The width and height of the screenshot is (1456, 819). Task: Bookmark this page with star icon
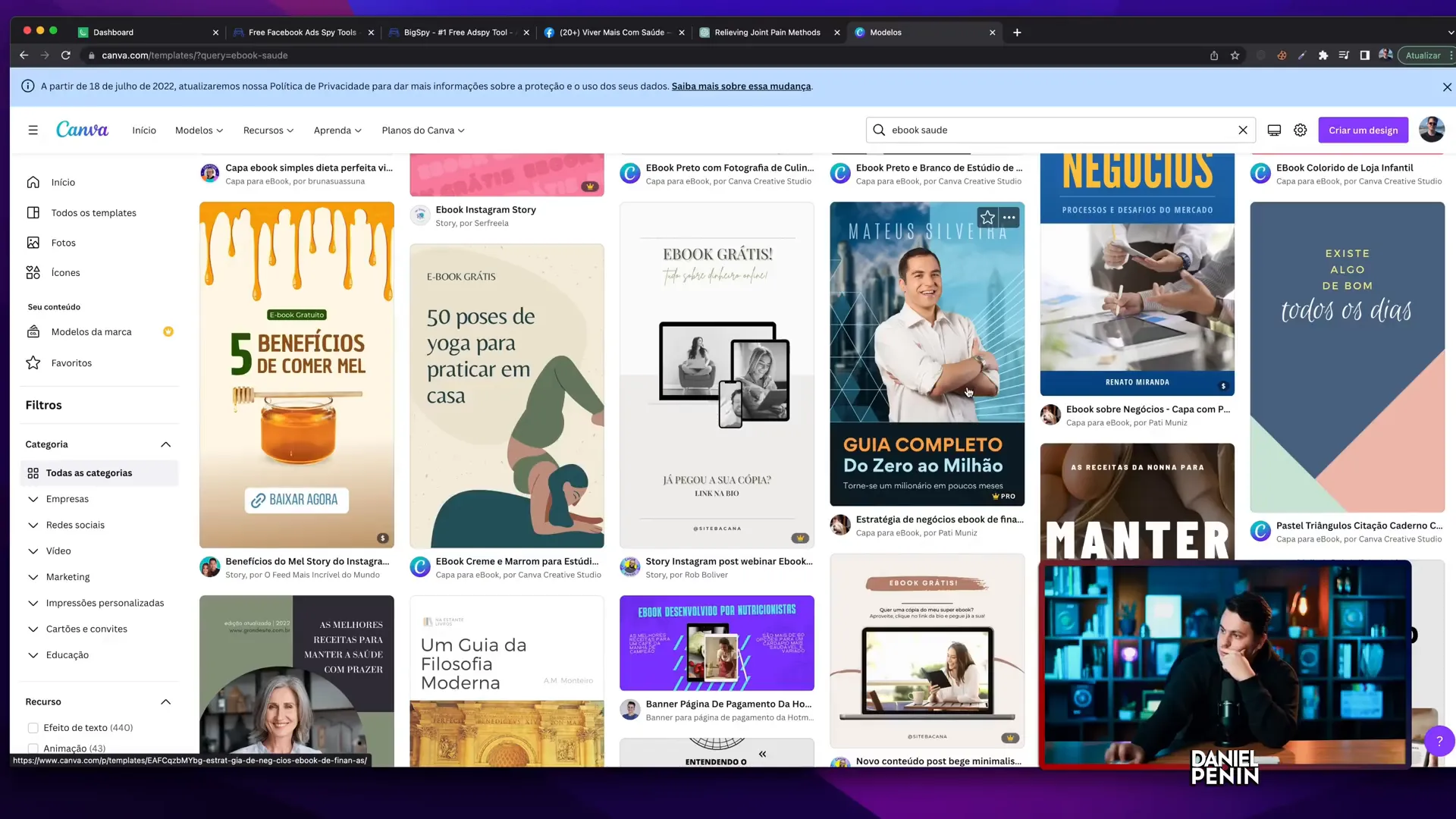1235,55
